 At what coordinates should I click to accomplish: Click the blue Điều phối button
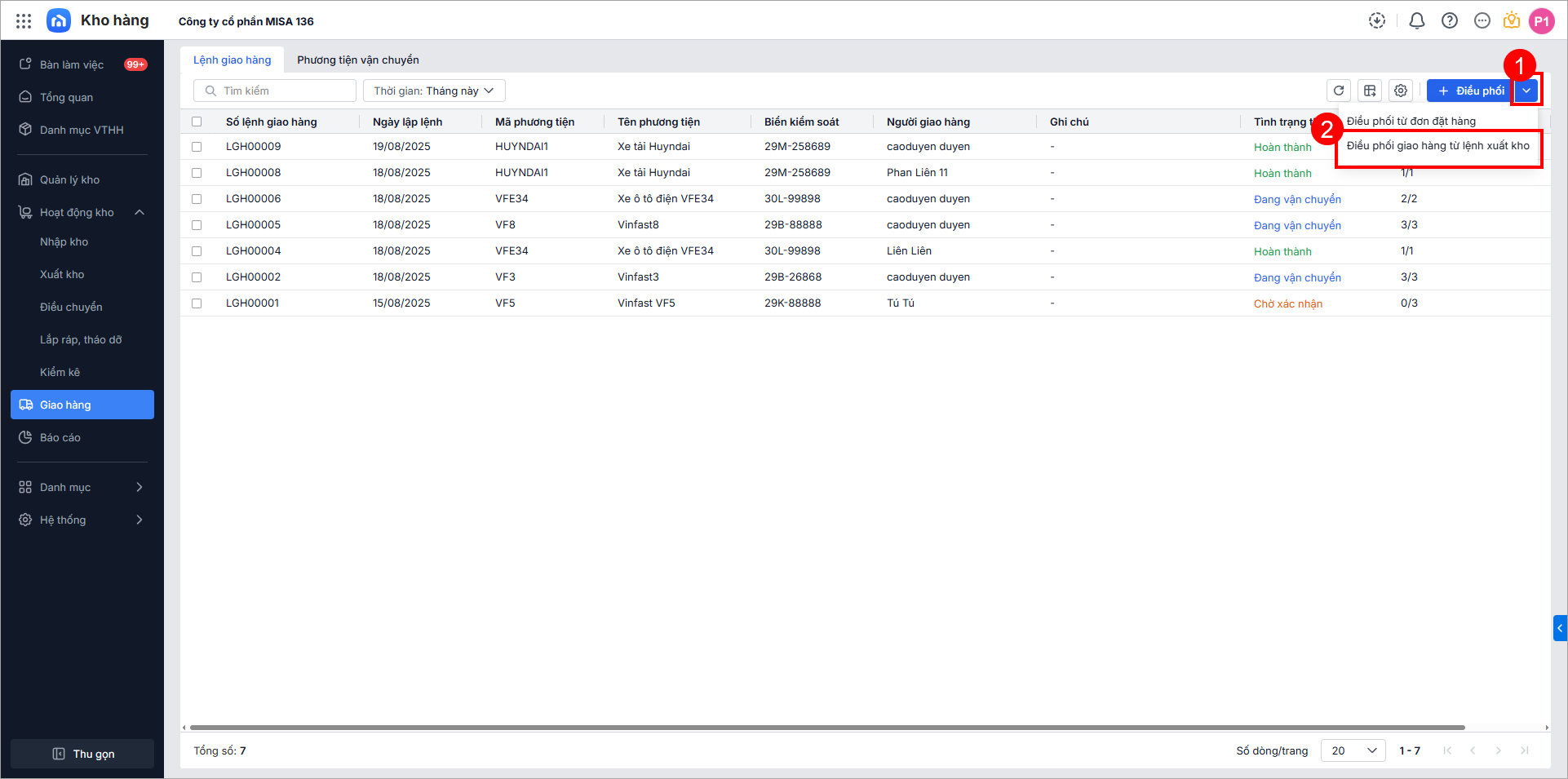1471,91
